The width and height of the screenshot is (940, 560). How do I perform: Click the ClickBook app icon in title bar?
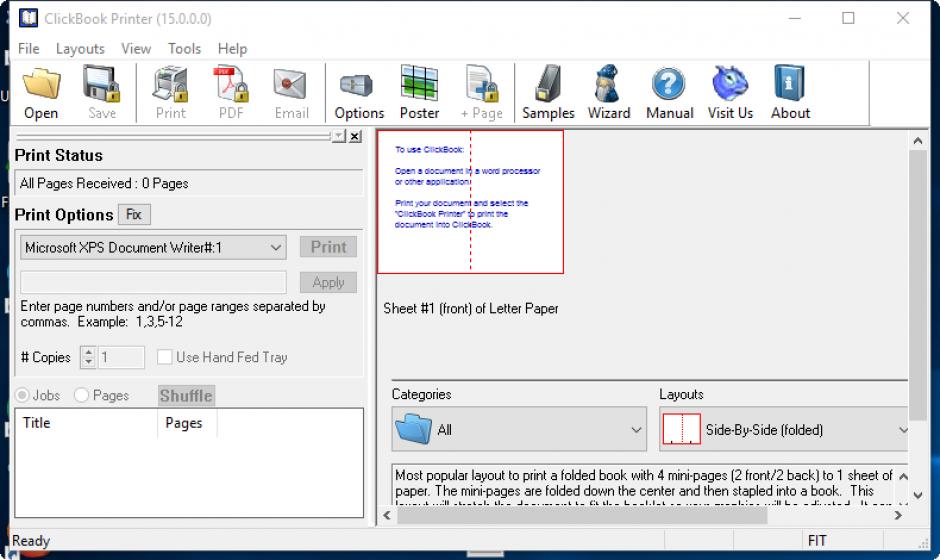tap(28, 18)
